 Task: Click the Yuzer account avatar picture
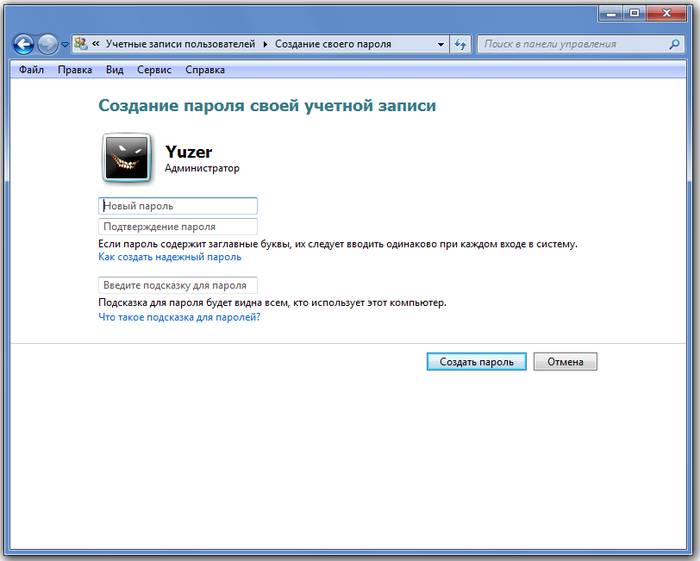point(127,158)
